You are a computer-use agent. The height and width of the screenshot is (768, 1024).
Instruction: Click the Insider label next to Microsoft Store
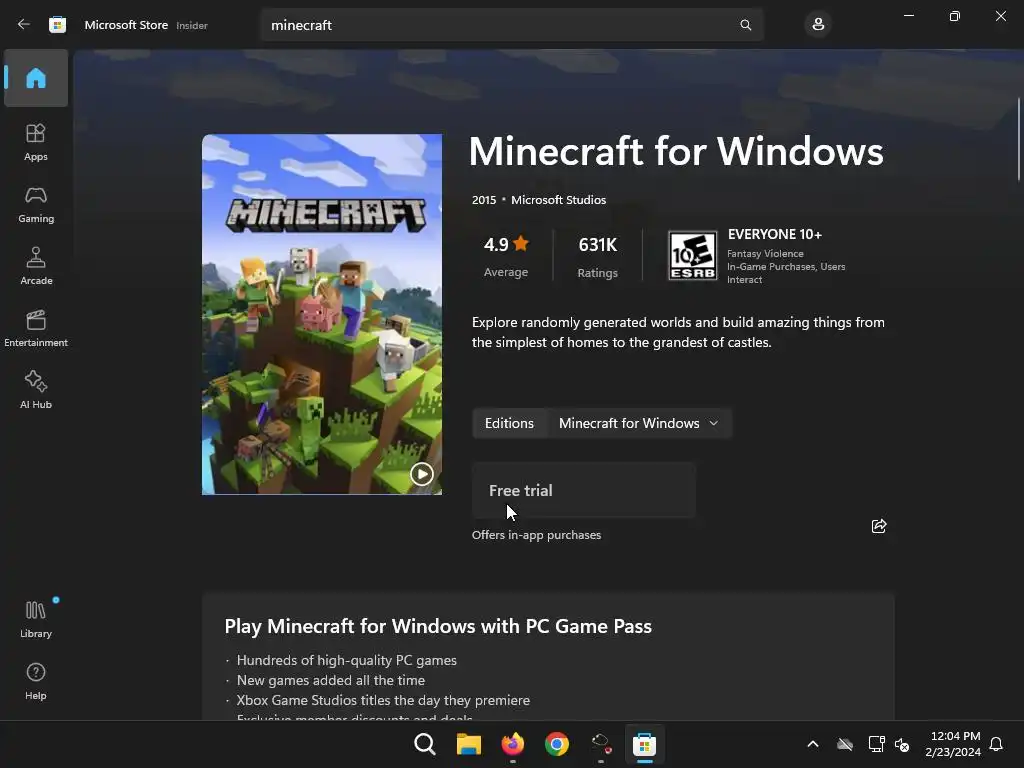[192, 25]
